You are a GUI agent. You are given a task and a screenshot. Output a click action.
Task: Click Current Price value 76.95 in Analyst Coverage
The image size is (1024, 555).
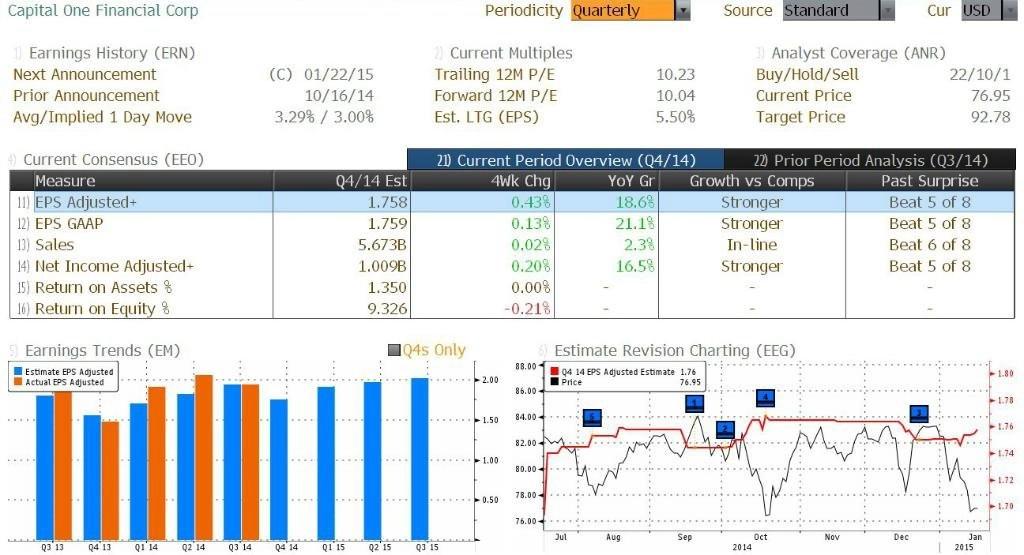tap(991, 95)
